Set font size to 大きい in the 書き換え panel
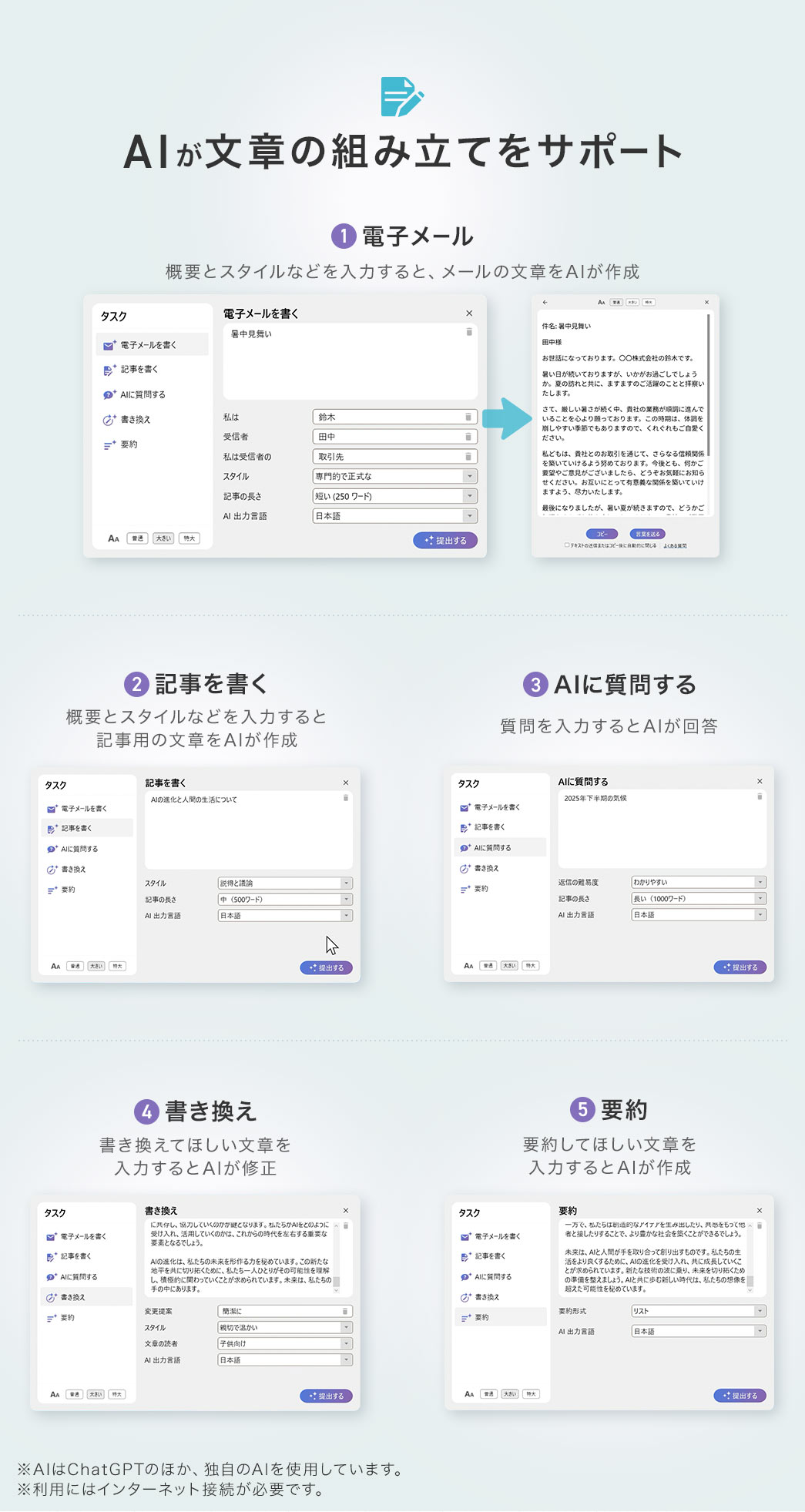The width and height of the screenshot is (805, 1512). tap(96, 1394)
